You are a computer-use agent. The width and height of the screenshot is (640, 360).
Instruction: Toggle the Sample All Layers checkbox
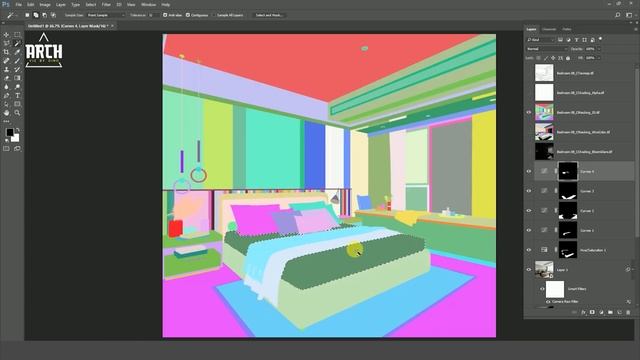pyautogui.click(x=214, y=15)
